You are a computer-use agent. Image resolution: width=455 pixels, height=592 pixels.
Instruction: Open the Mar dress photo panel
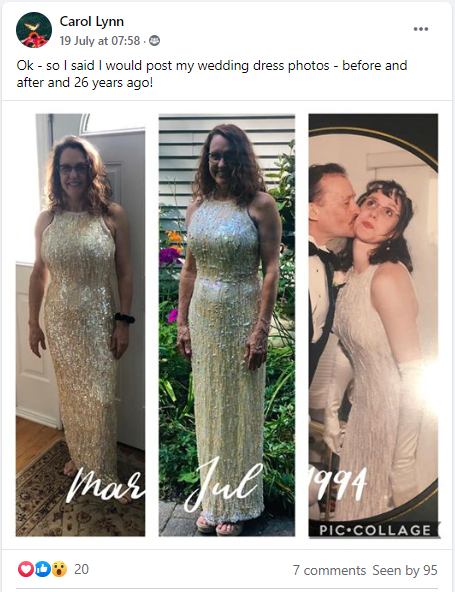point(80,325)
